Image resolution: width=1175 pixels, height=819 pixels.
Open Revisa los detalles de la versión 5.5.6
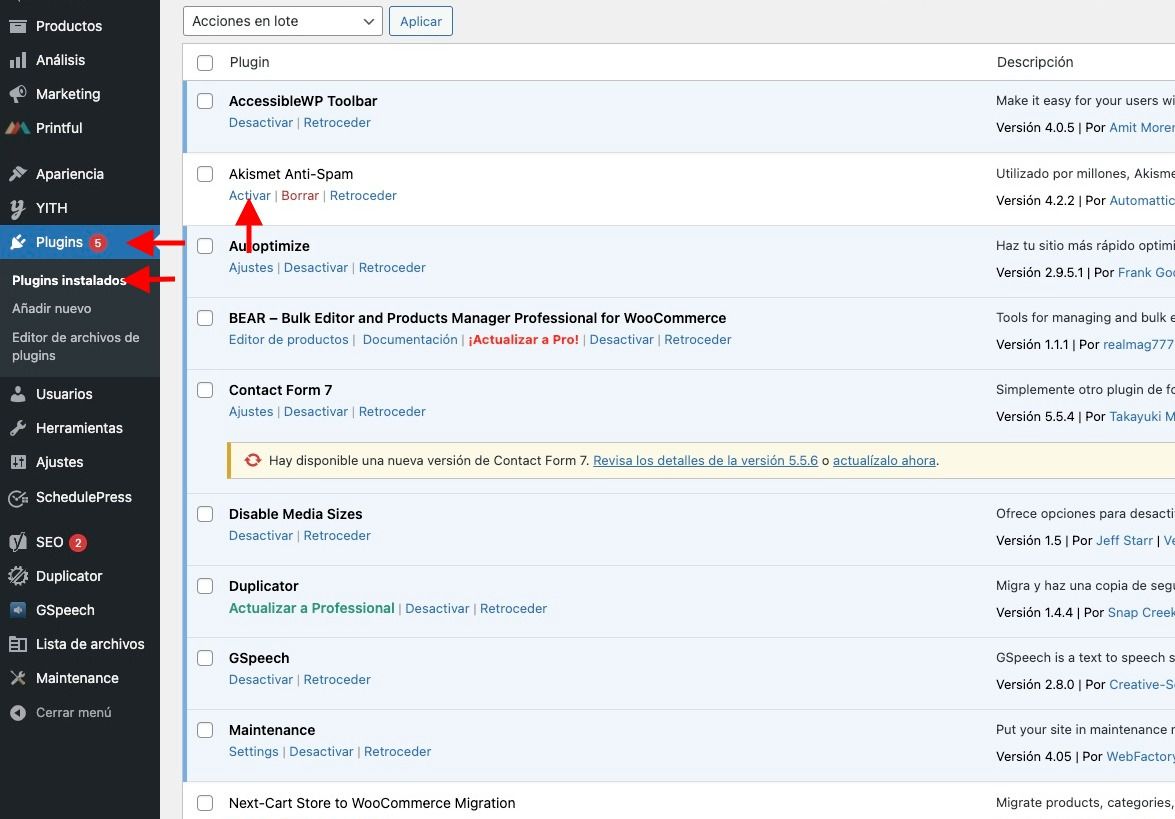click(x=705, y=461)
